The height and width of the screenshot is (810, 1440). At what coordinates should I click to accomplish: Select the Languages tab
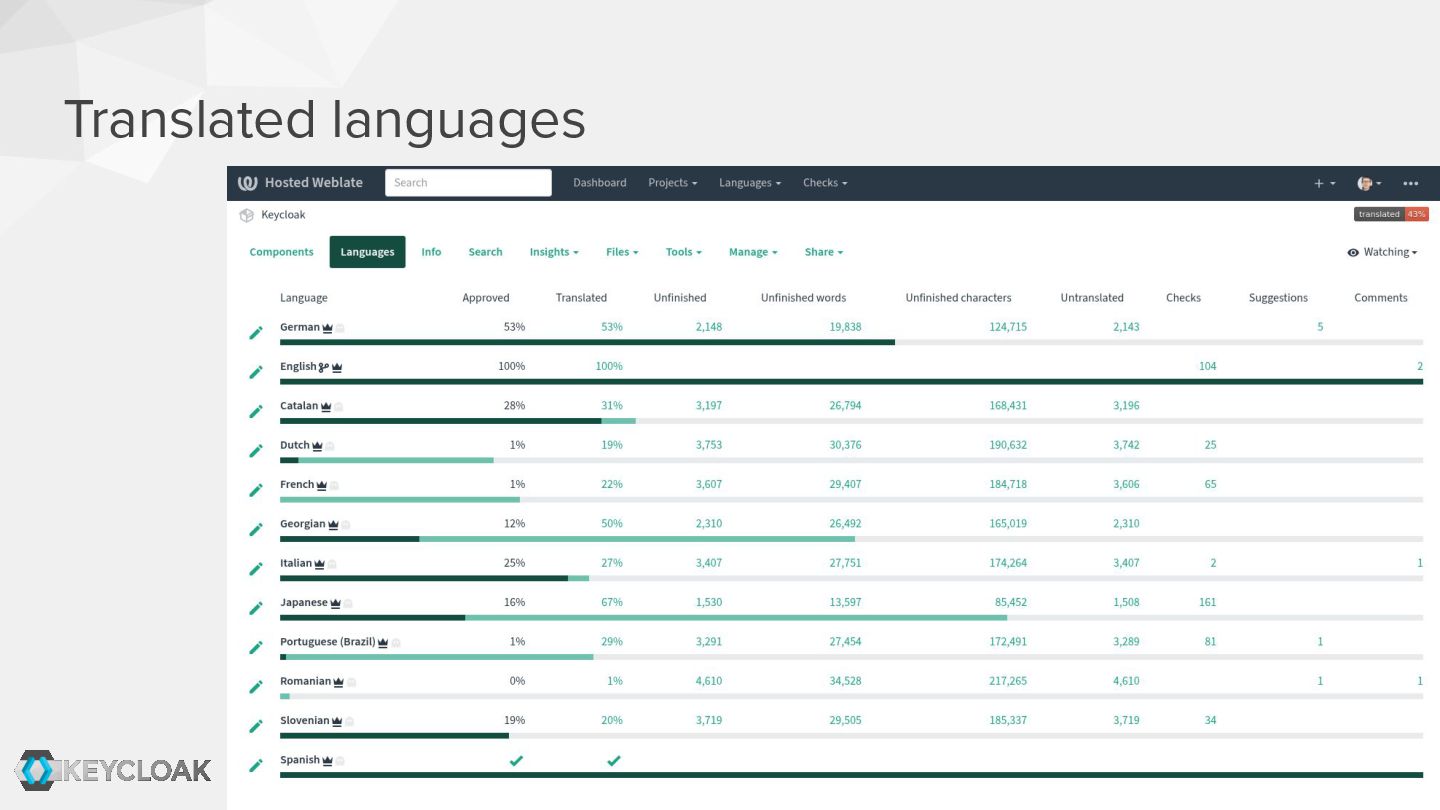(367, 252)
